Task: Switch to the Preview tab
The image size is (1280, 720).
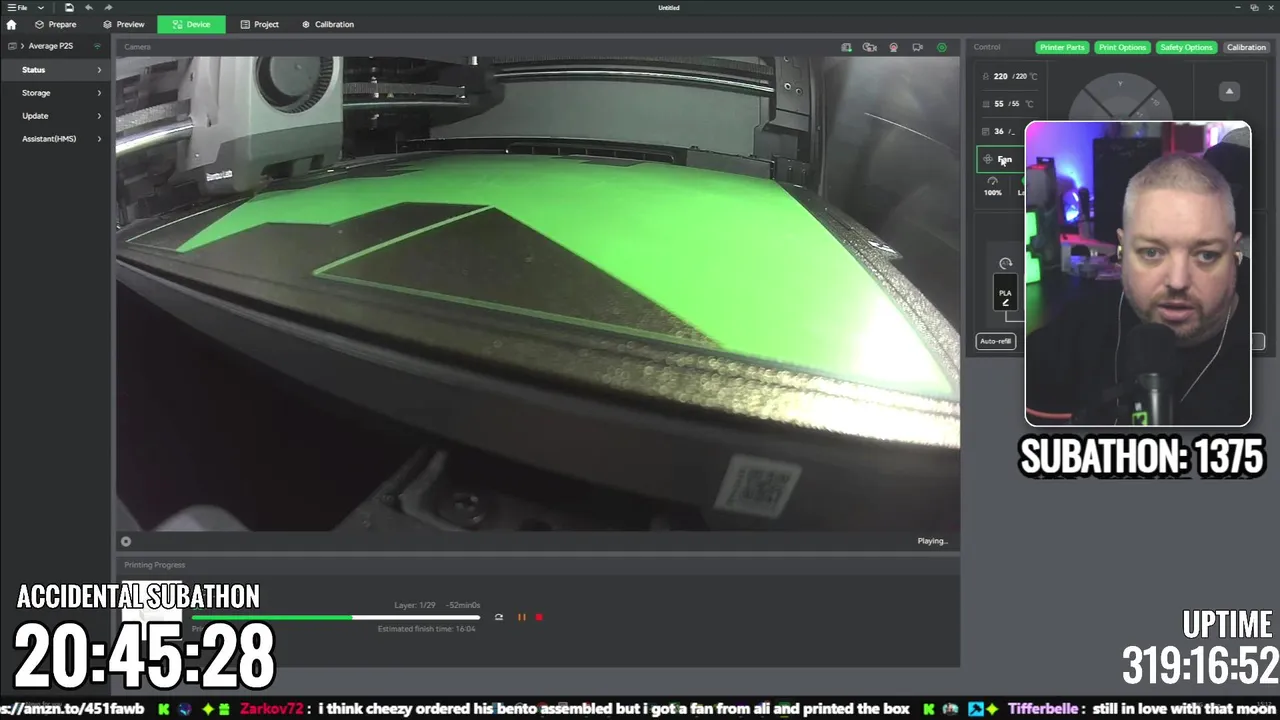Action: (123, 24)
